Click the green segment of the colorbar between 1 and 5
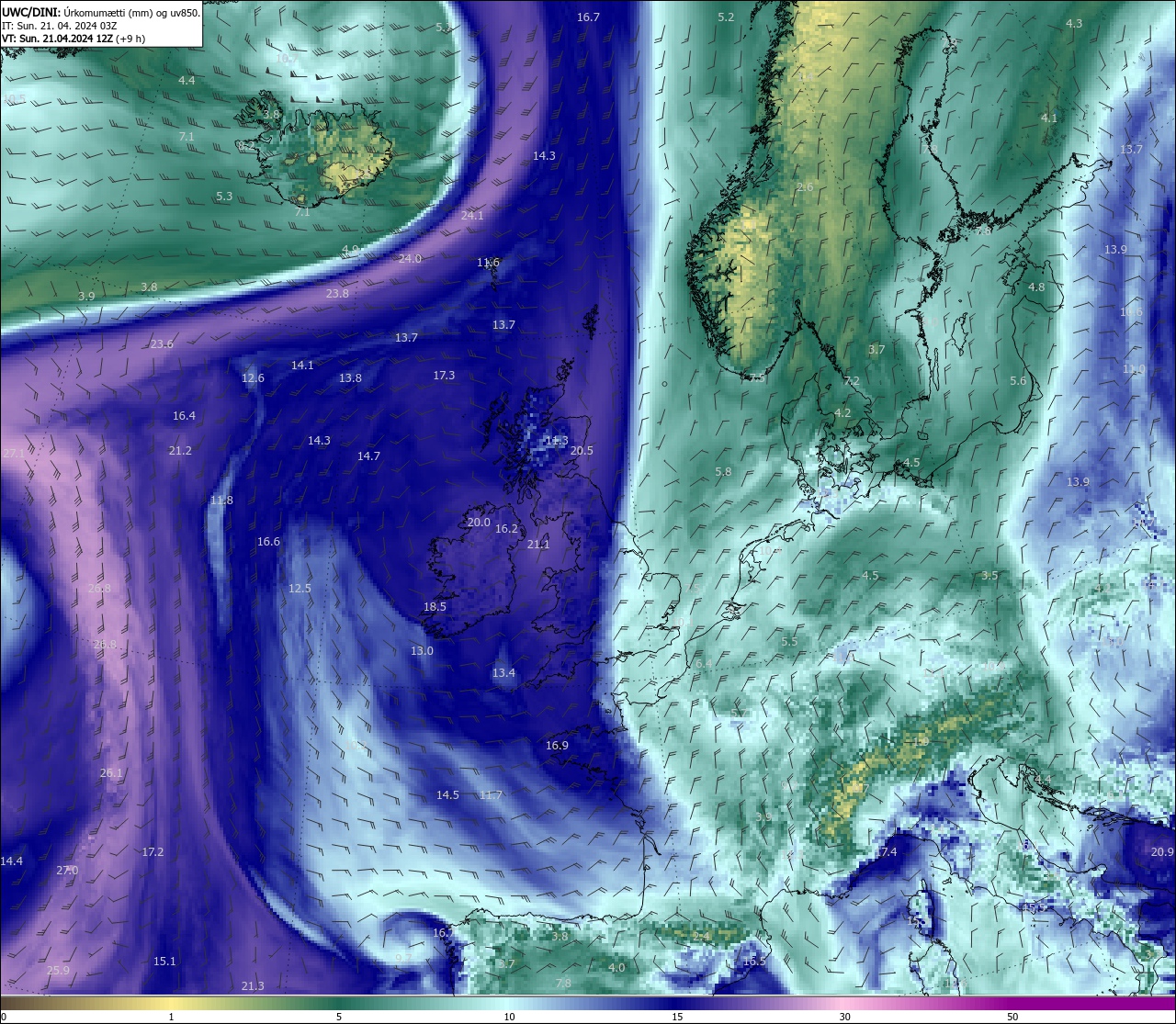 click(x=257, y=1003)
